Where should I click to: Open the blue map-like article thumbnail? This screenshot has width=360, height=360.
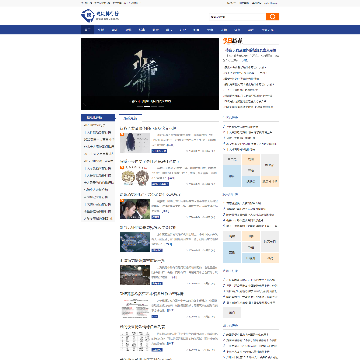tap(135, 242)
